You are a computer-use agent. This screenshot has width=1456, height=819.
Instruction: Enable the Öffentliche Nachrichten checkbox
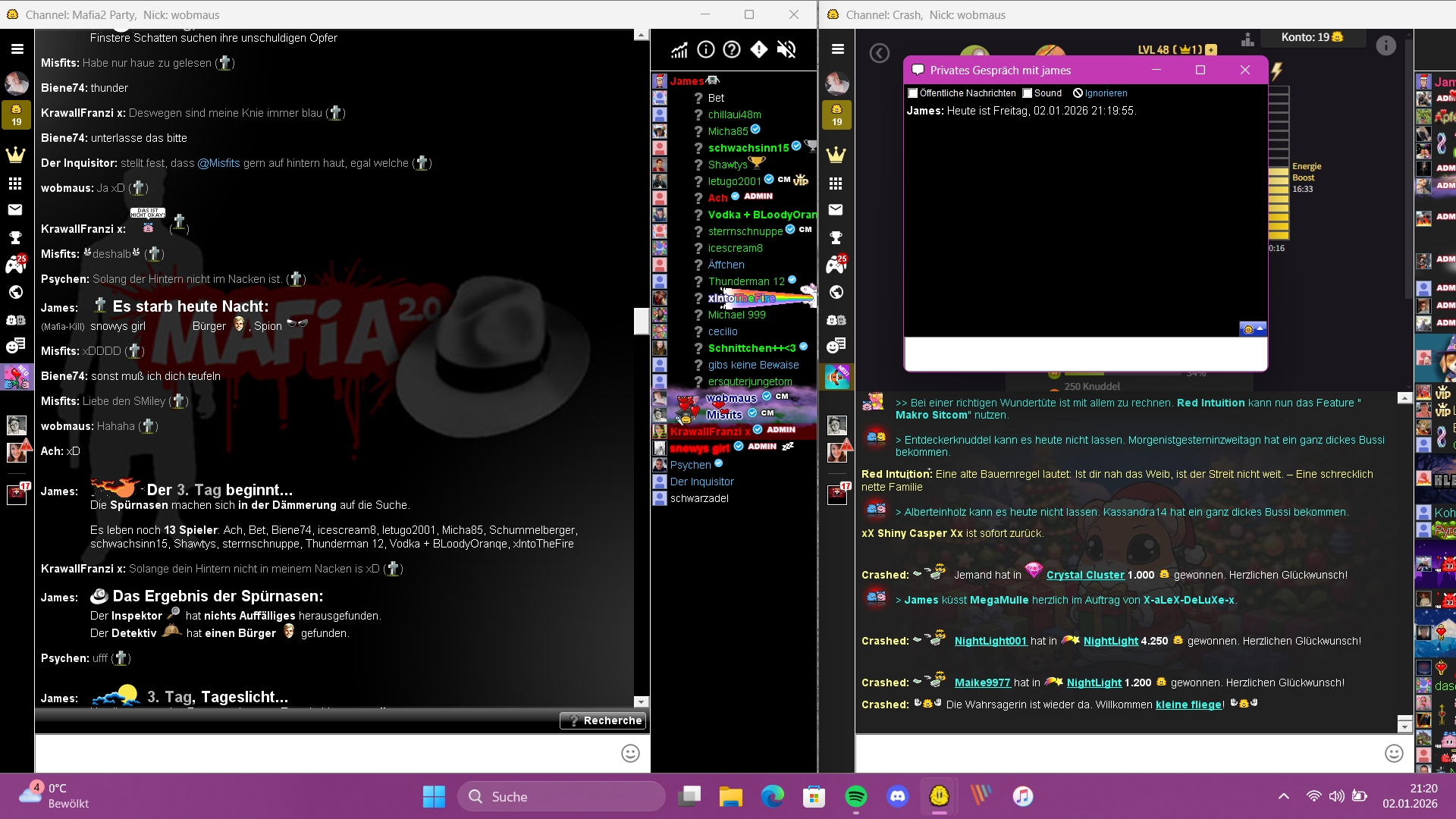click(x=913, y=93)
